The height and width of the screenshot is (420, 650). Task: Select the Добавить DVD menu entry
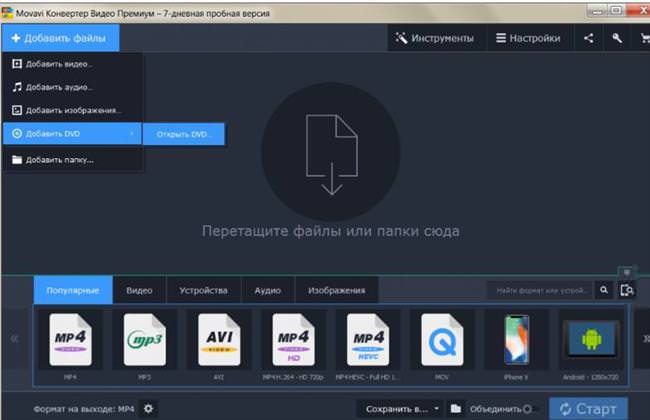[x=73, y=134]
